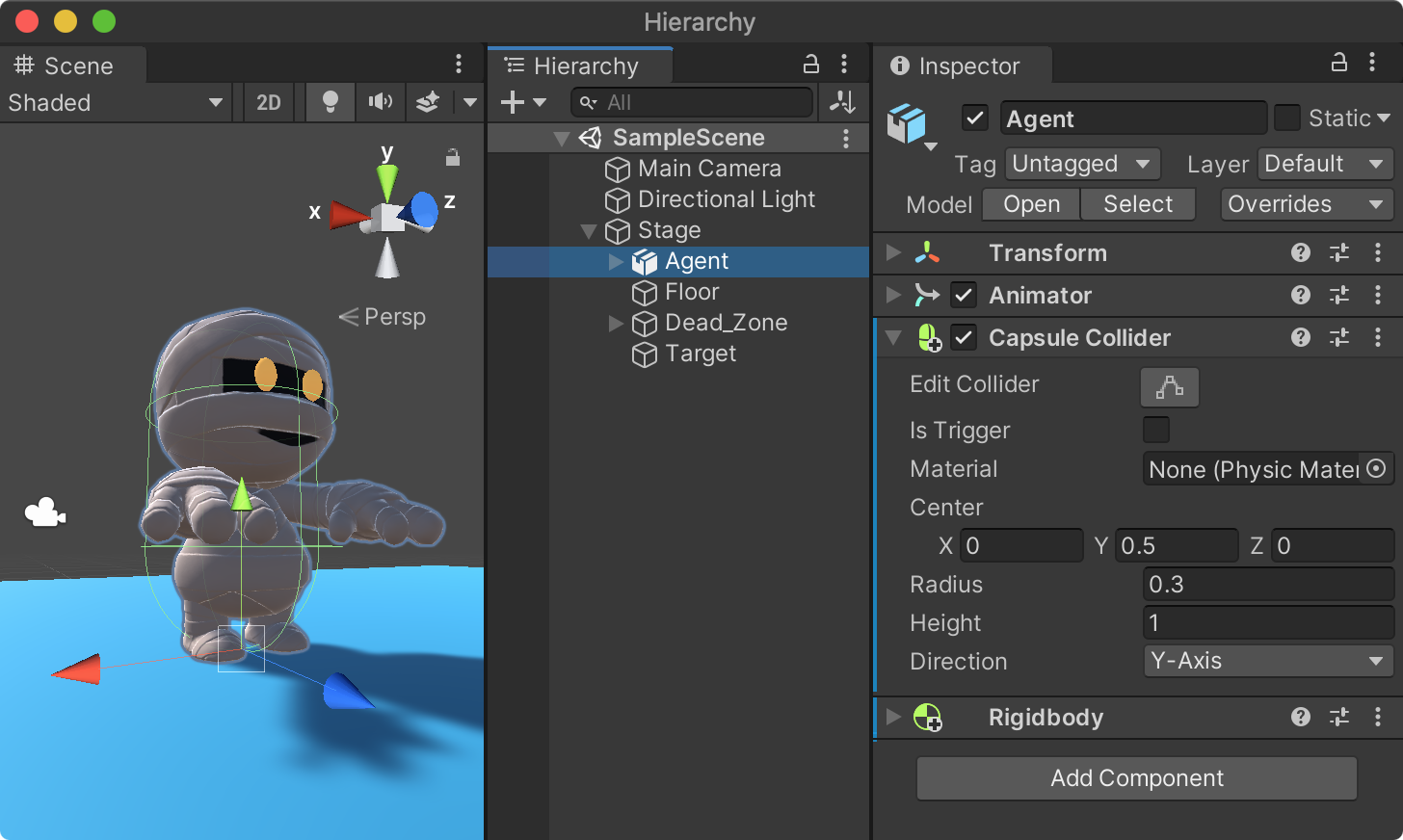Lock the Hierarchy panel
This screenshot has width=1403, height=840.
click(811, 65)
